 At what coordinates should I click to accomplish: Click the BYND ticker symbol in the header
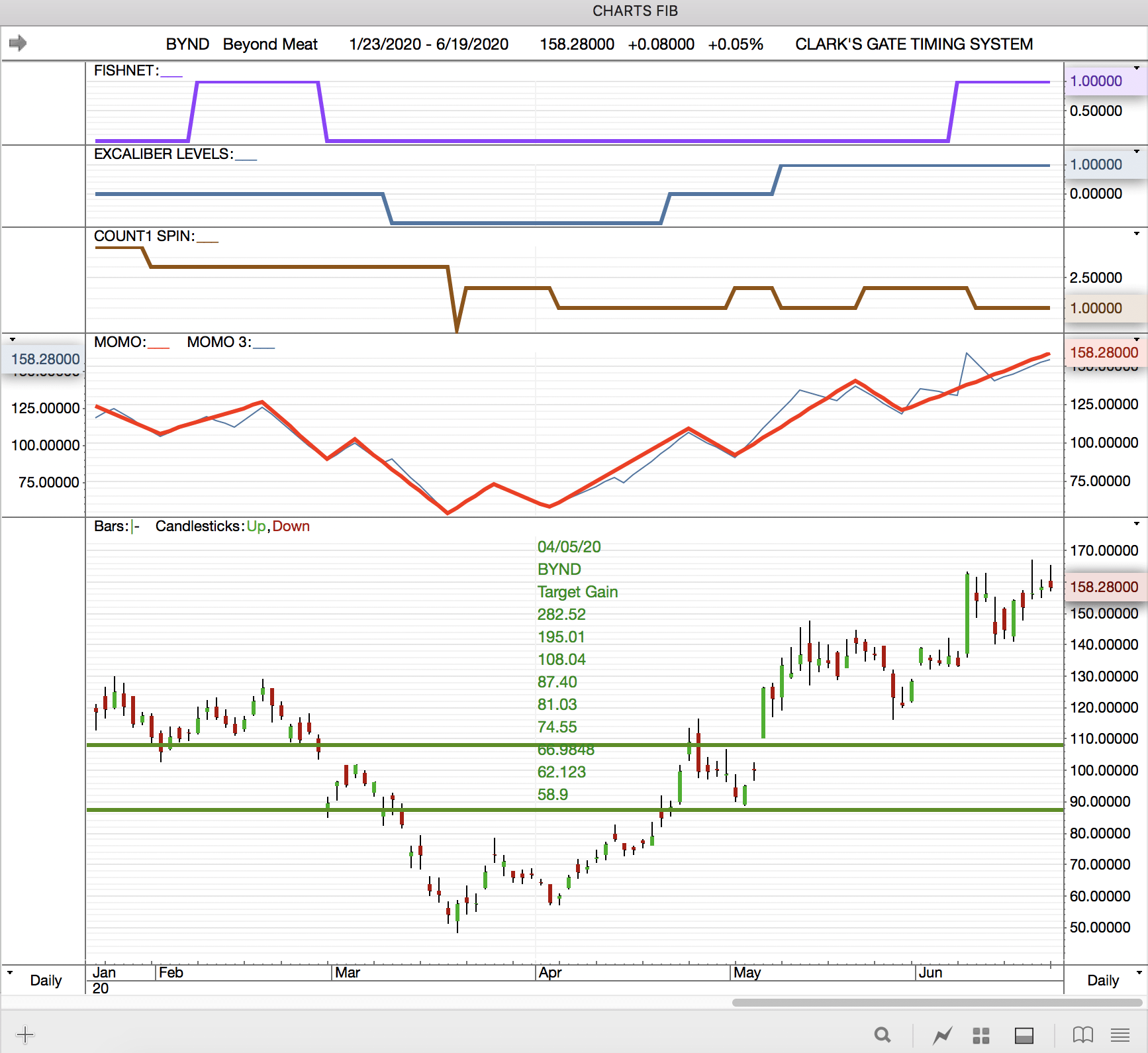pyautogui.click(x=187, y=44)
